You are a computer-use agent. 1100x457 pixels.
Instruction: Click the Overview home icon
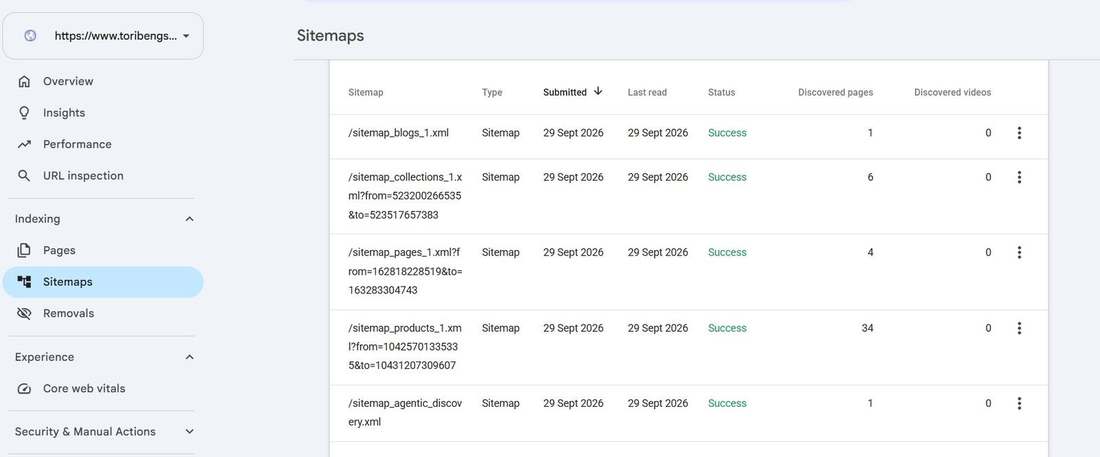coord(25,81)
